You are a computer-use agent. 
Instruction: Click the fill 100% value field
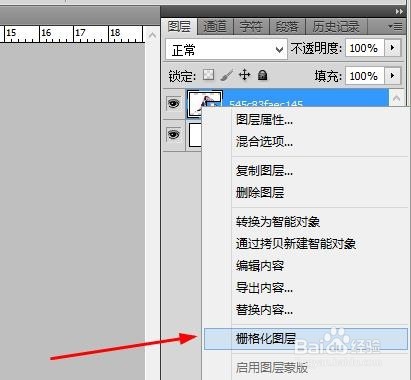(365, 76)
